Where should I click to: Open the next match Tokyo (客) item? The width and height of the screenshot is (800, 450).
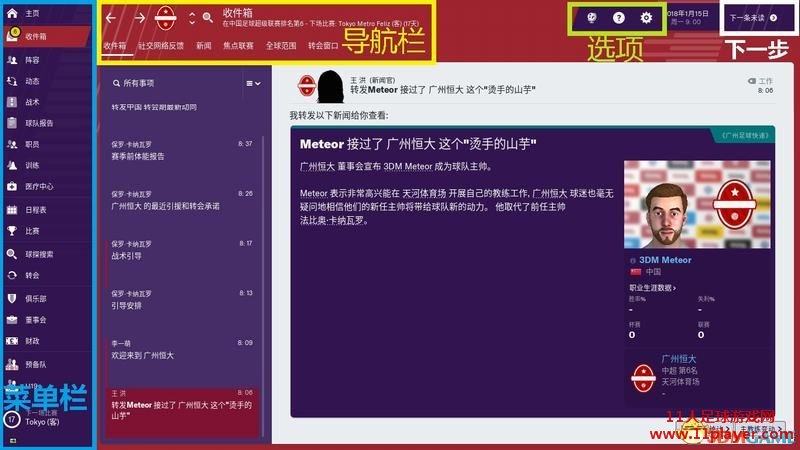[42, 422]
